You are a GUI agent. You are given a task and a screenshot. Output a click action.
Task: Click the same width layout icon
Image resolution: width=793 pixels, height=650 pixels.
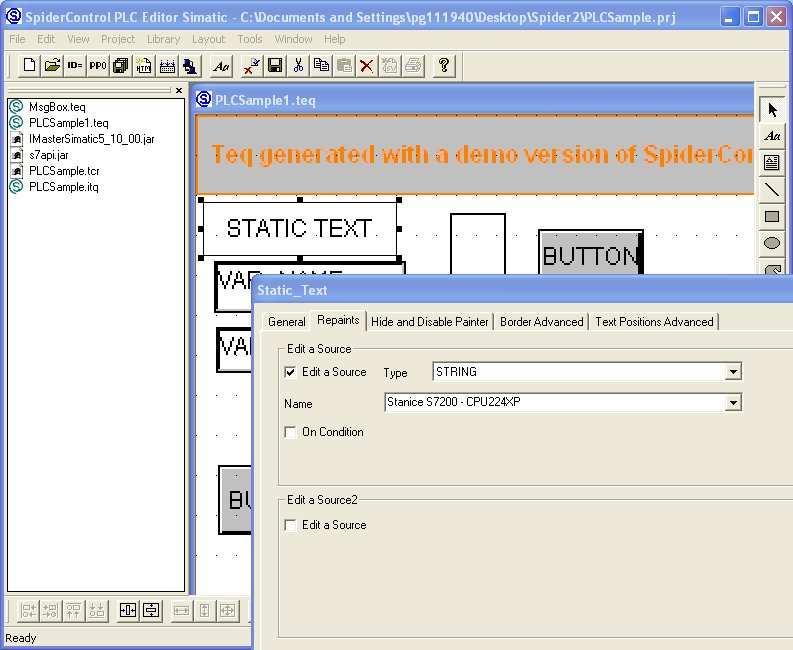pyautogui.click(x=181, y=611)
